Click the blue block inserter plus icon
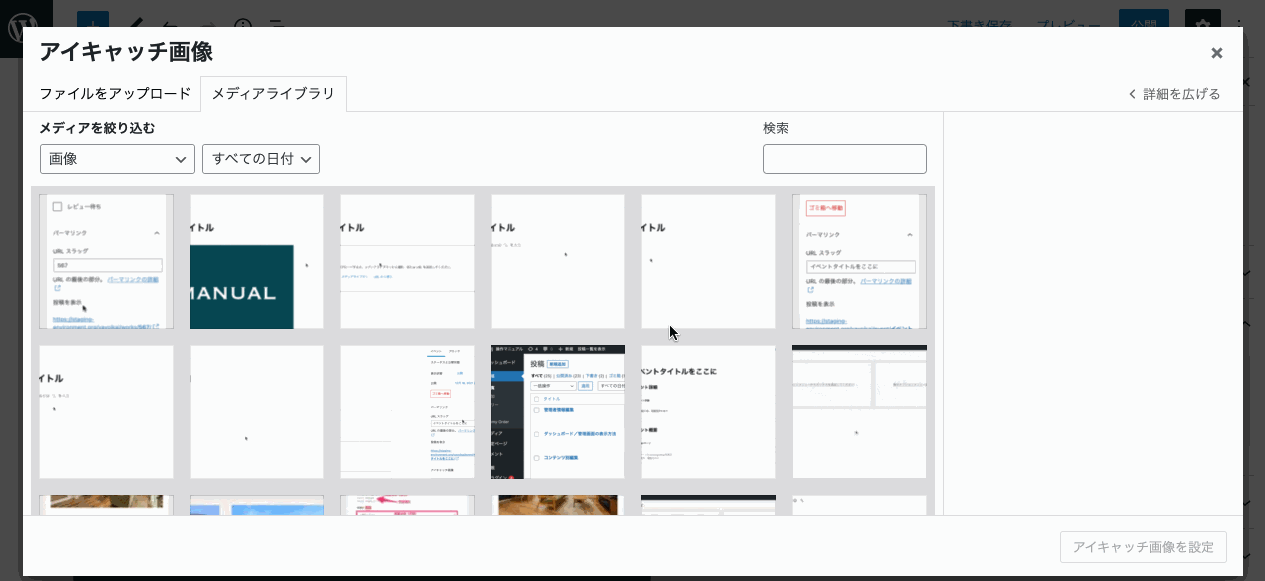This screenshot has height=581, width=1265. [93, 19]
